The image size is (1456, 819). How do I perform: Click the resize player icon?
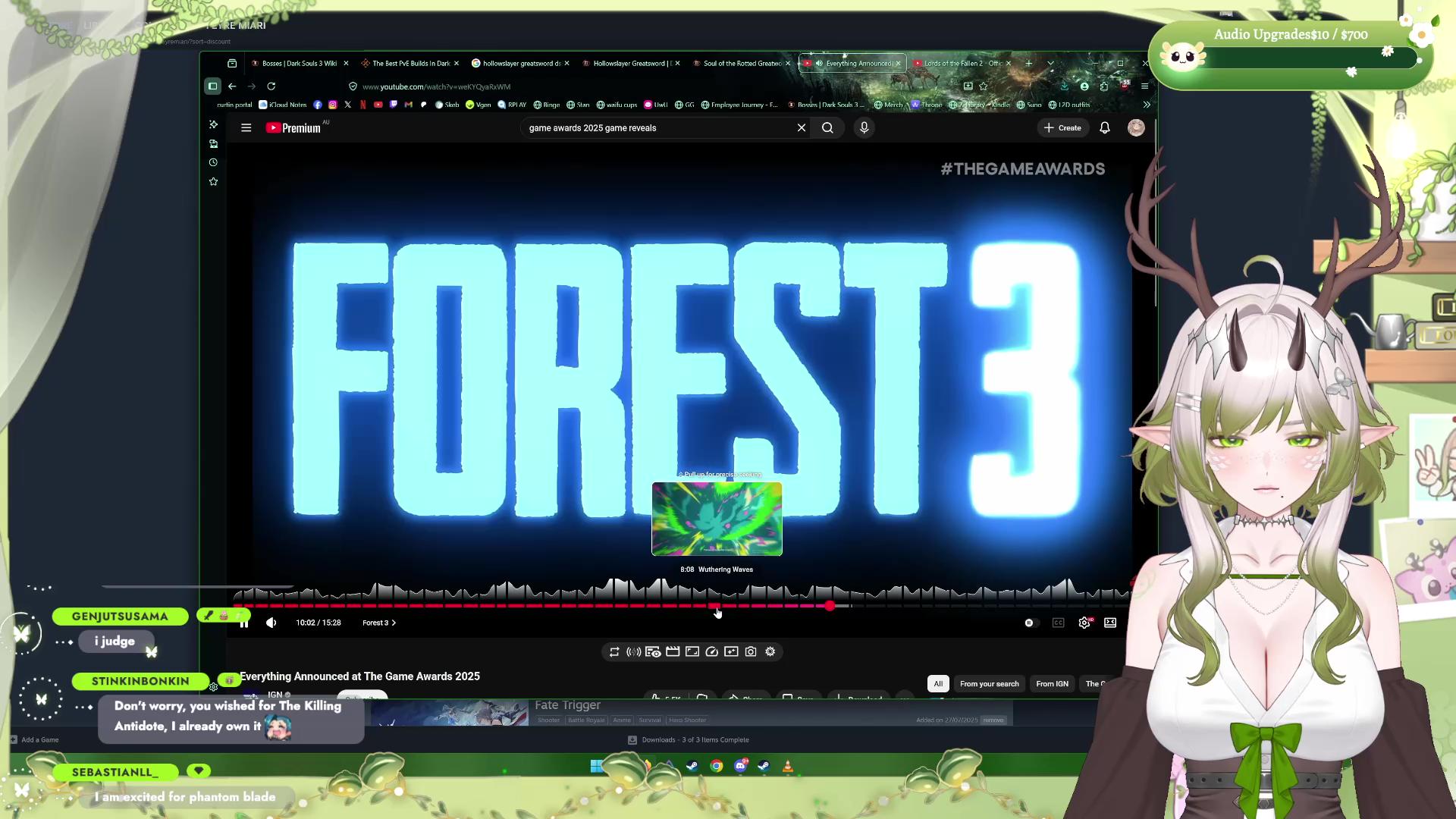(692, 651)
